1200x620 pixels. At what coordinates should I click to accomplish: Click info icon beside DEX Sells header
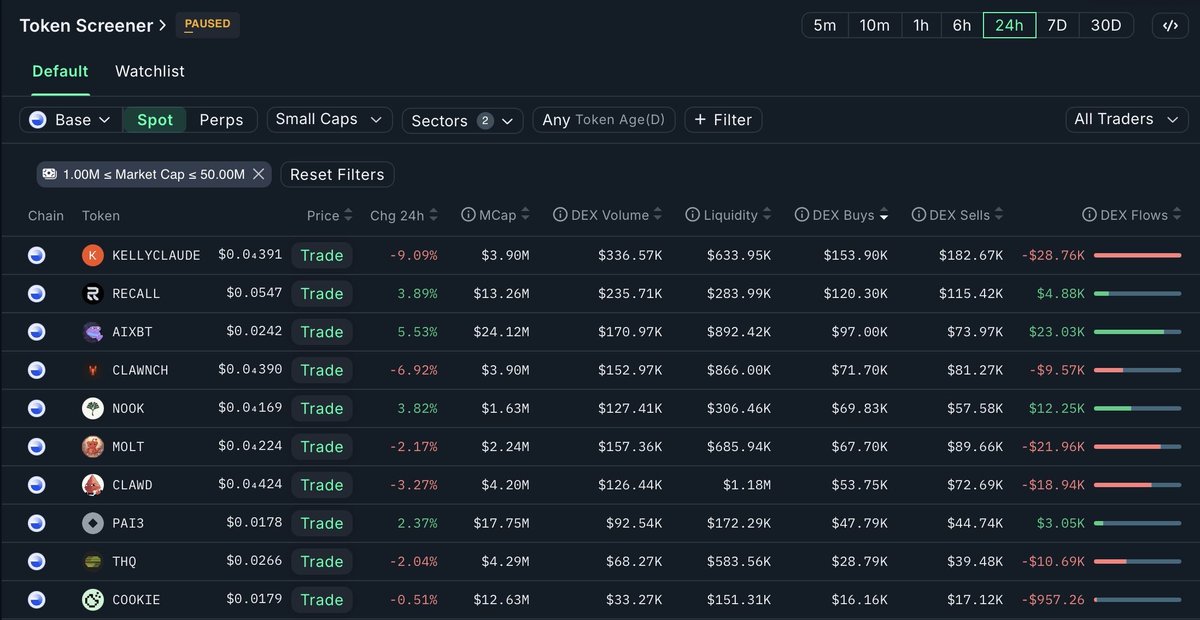918,215
